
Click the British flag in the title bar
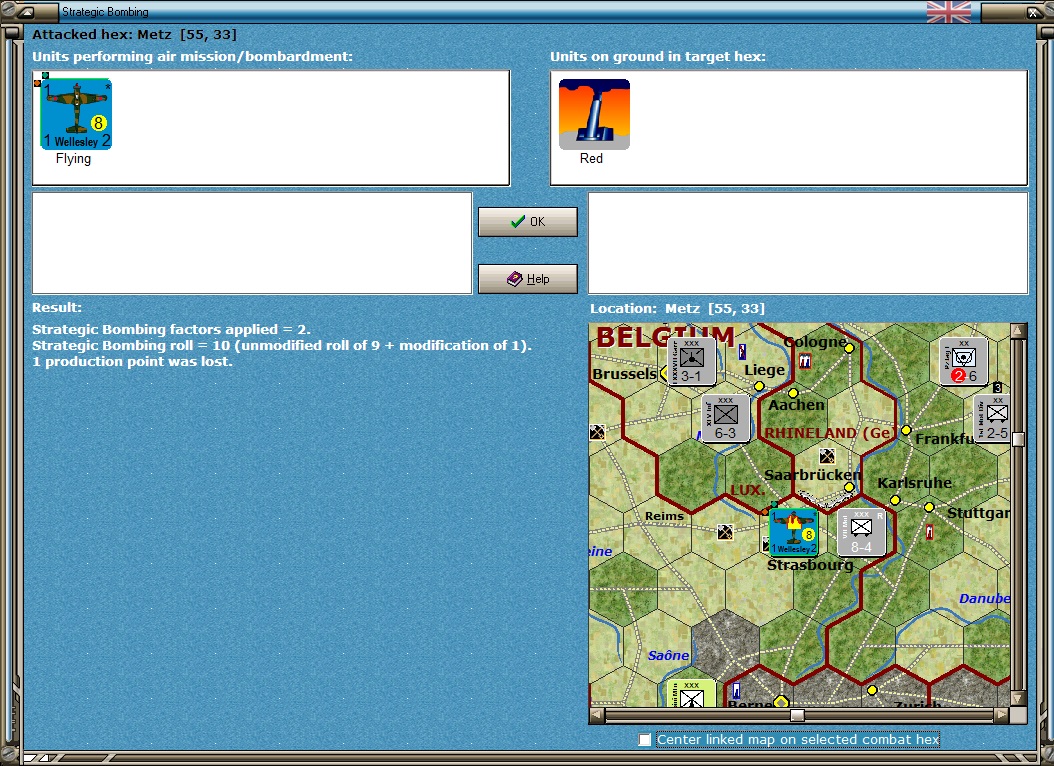click(948, 11)
